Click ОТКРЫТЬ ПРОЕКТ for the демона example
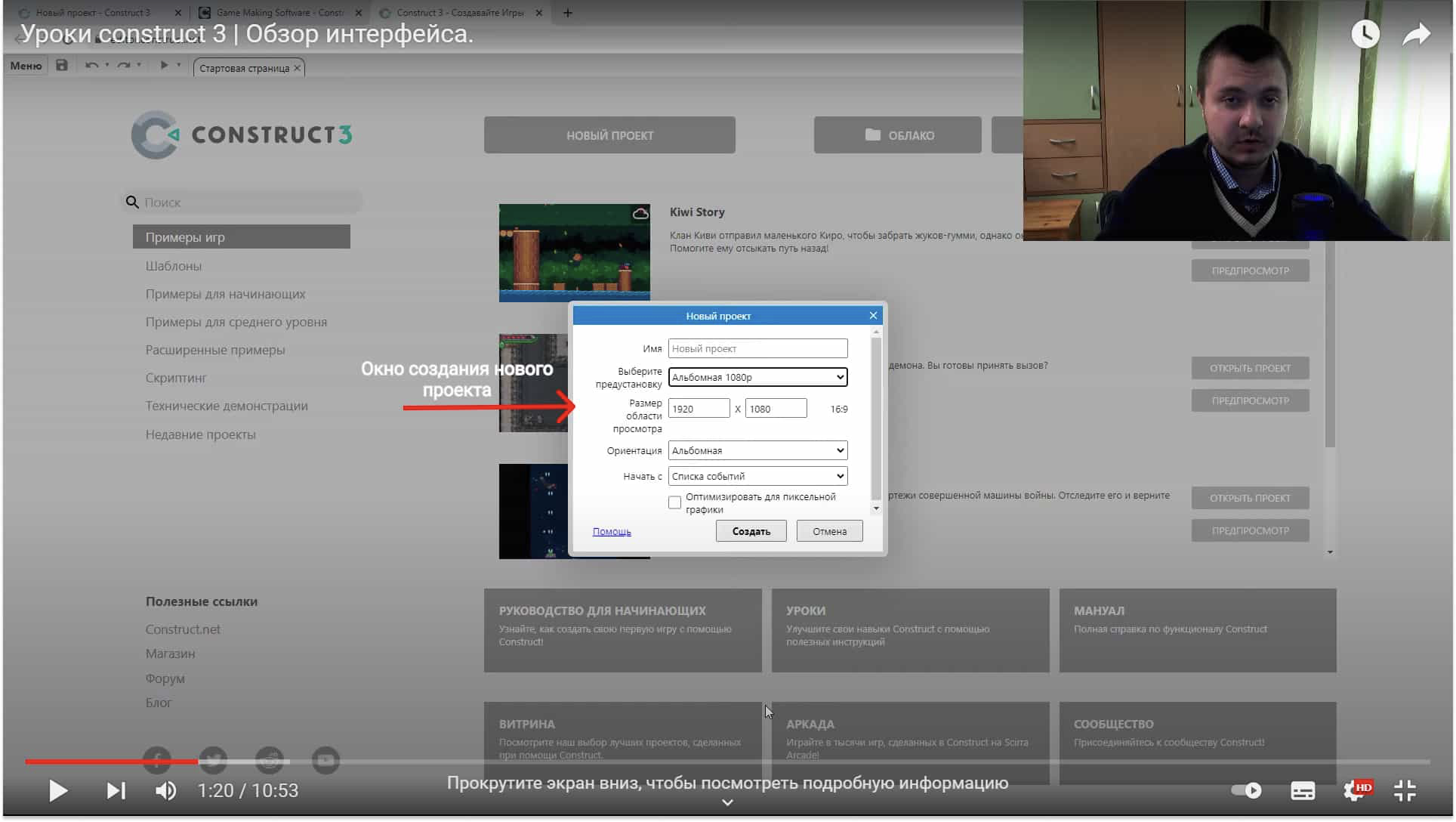1456x822 pixels. 1251,368
